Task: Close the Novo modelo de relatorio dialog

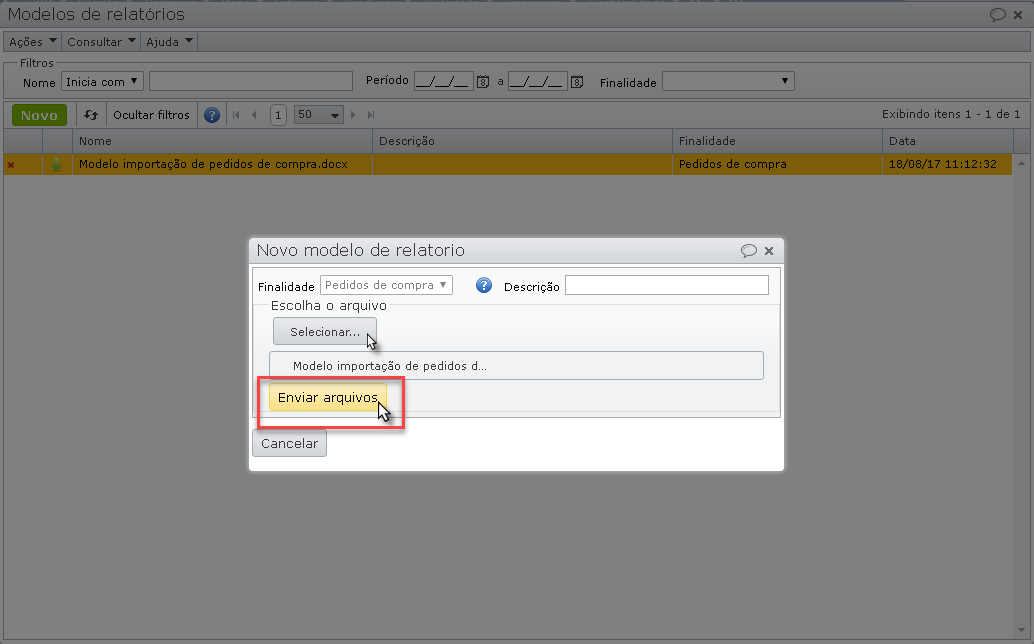Action: coord(769,250)
